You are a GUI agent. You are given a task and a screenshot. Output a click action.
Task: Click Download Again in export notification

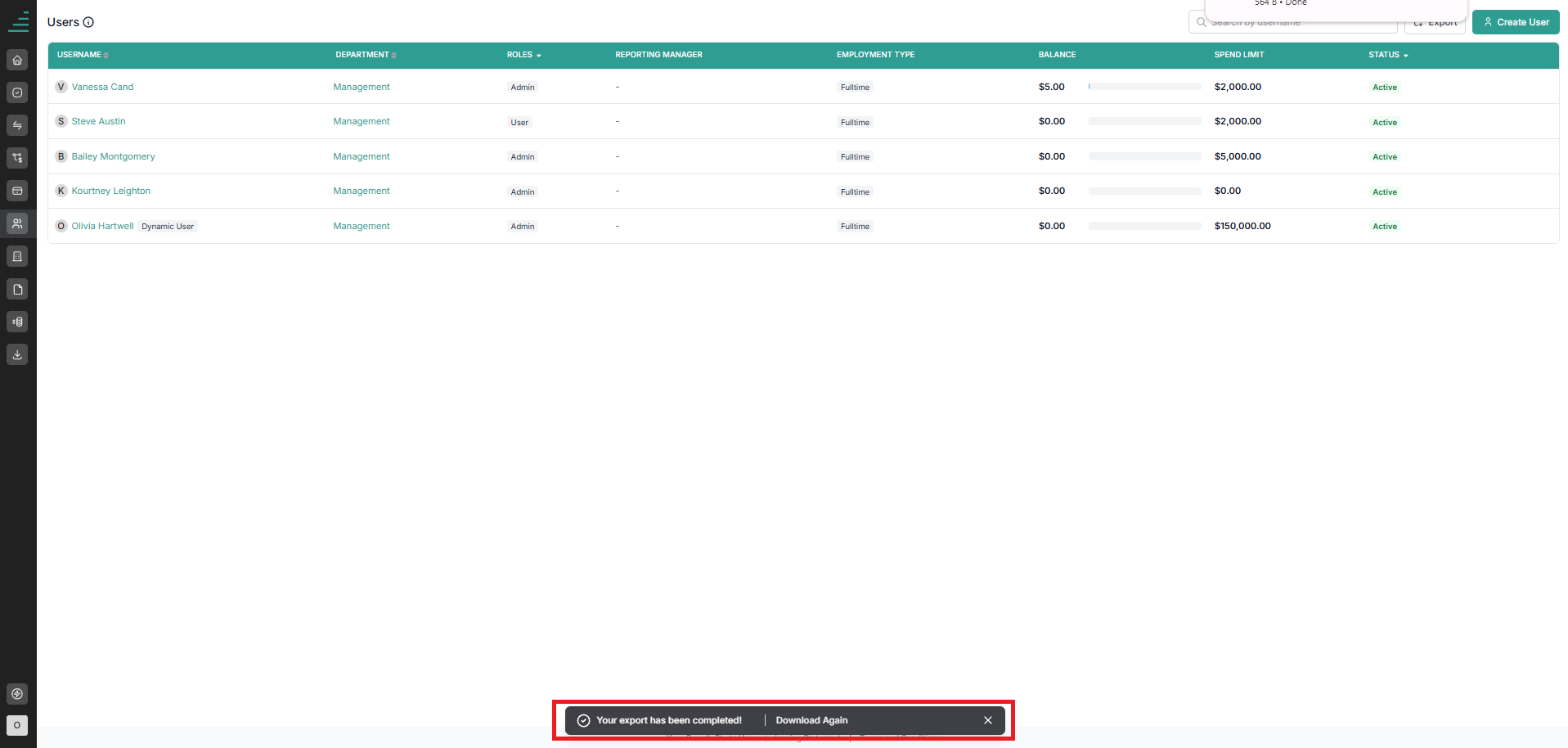(811, 720)
